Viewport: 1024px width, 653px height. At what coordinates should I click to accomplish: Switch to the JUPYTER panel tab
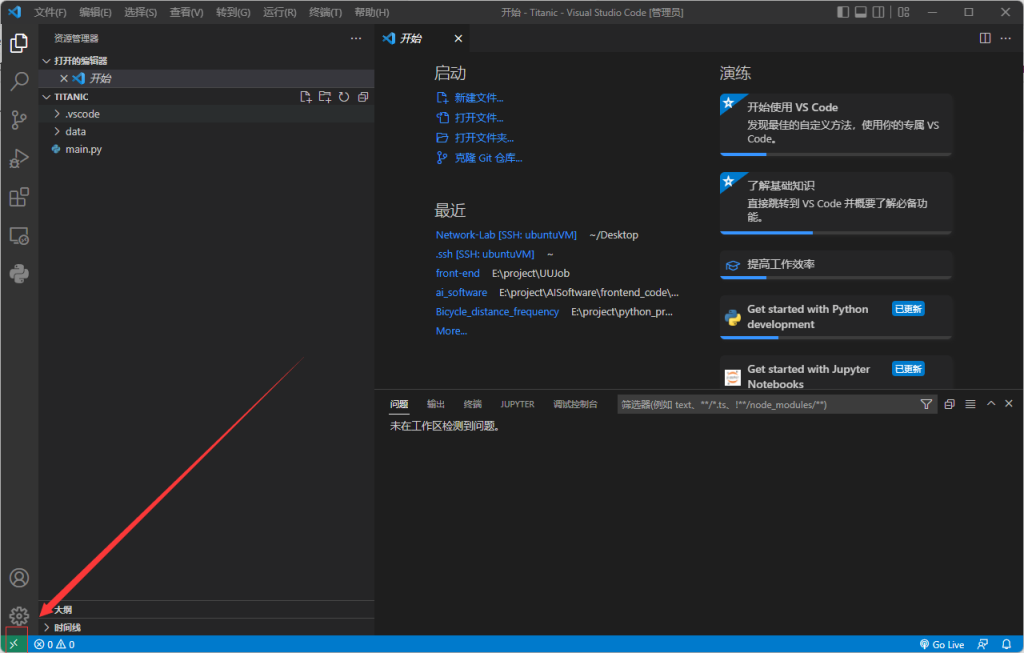(517, 404)
